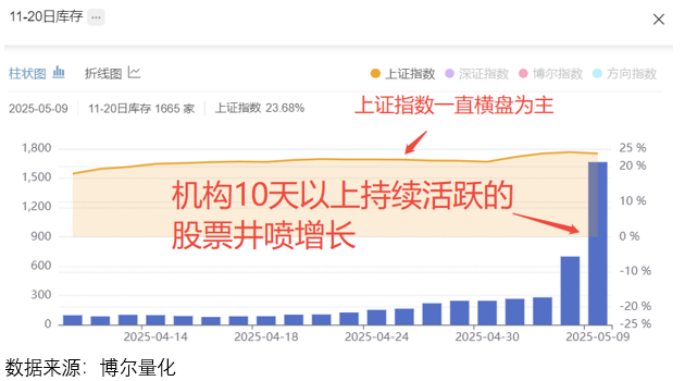
Task: Enable the 方向指数 legend series
Action: click(x=624, y=74)
